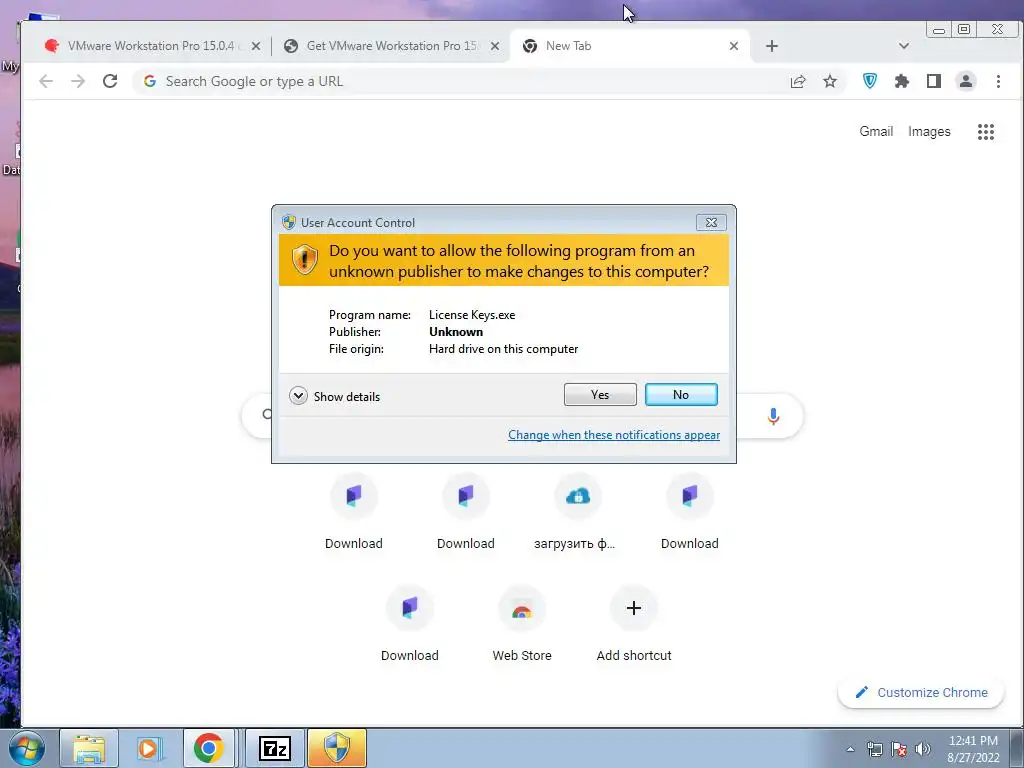The width and height of the screenshot is (1024, 768).
Task: Click Yes in User Account Control dialog
Action: tap(600, 394)
